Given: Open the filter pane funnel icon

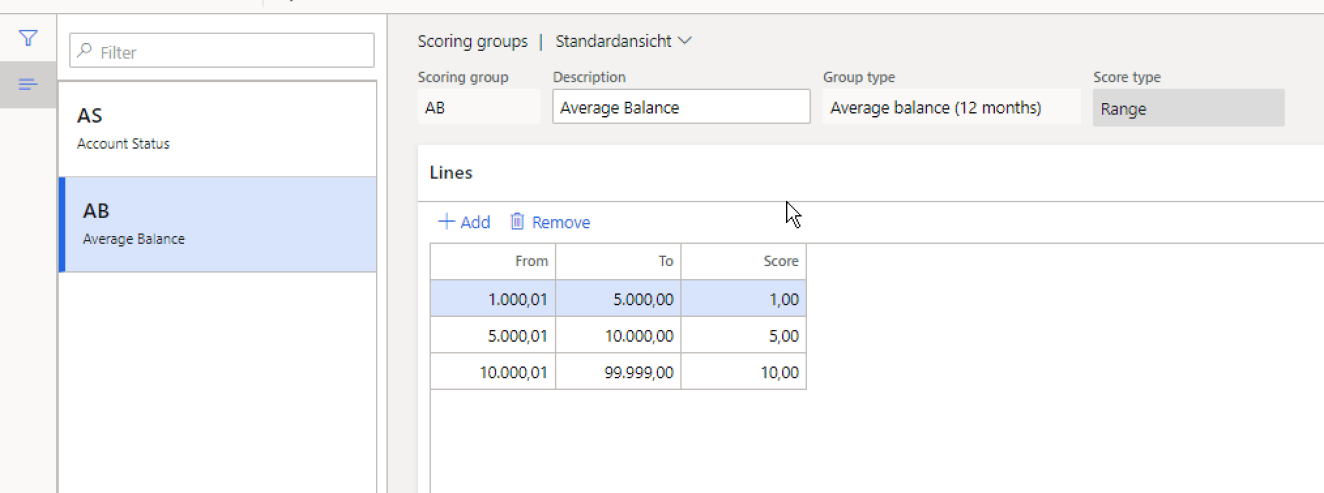Looking at the screenshot, I should coord(28,39).
